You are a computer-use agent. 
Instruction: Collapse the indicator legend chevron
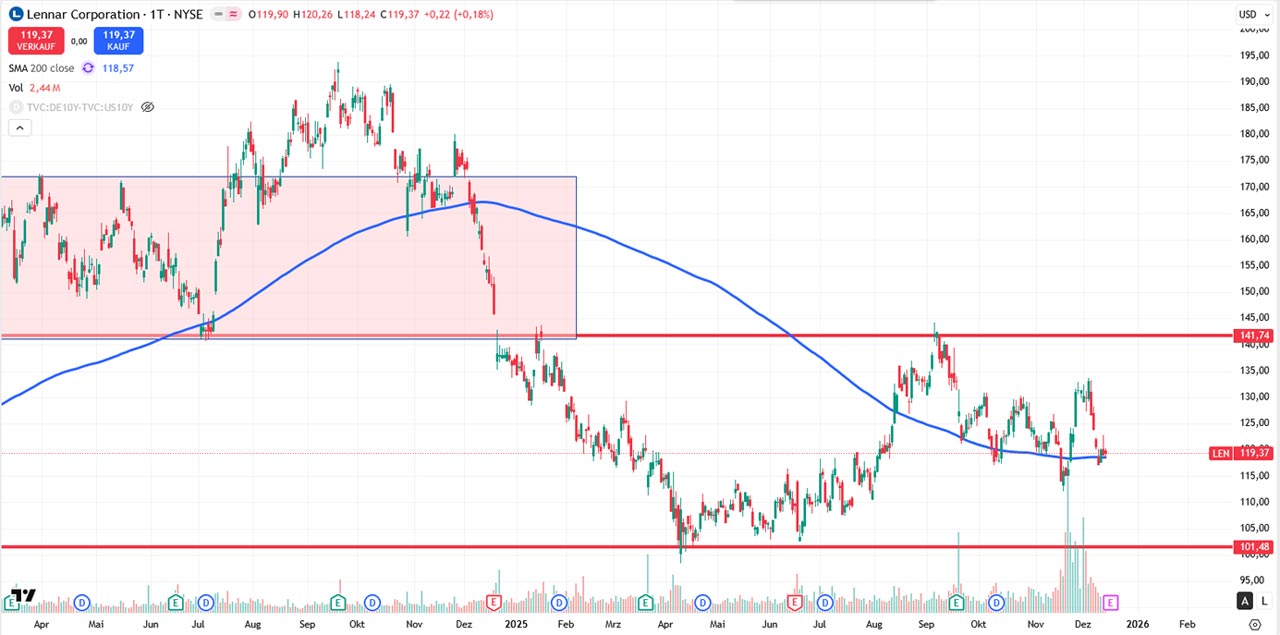click(x=19, y=128)
